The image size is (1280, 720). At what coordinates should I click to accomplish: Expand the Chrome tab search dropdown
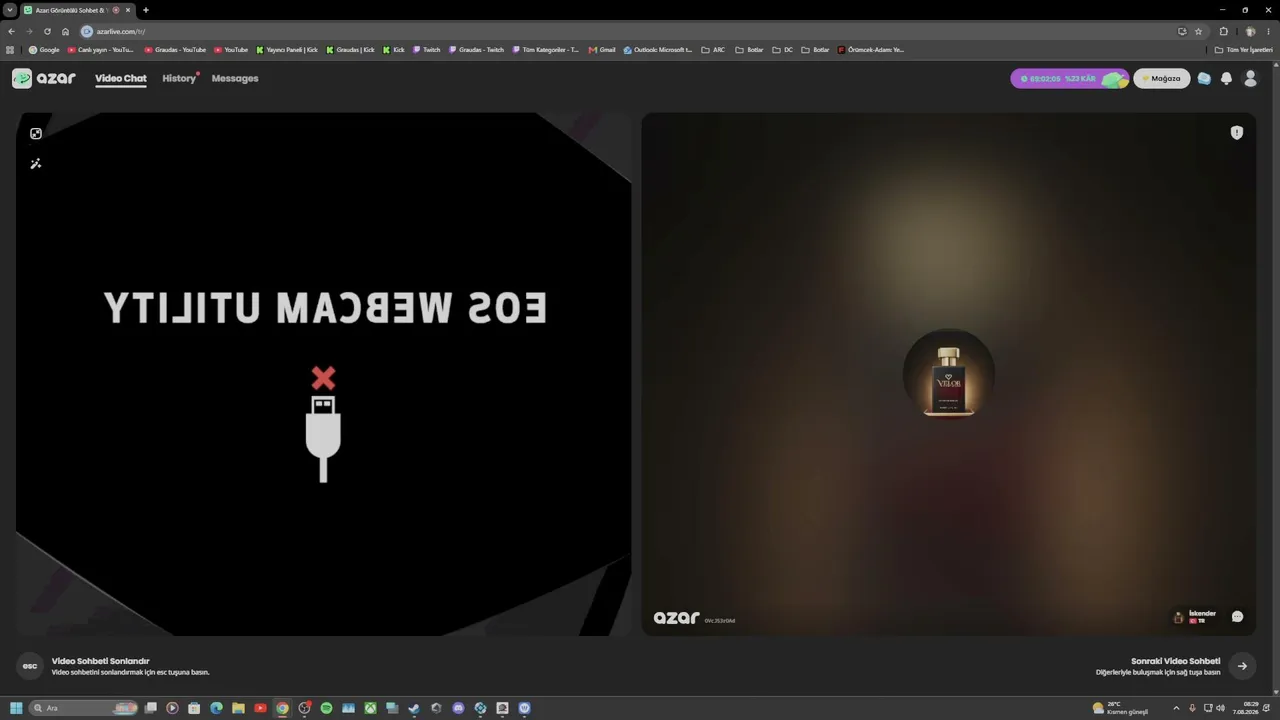tap(10, 10)
